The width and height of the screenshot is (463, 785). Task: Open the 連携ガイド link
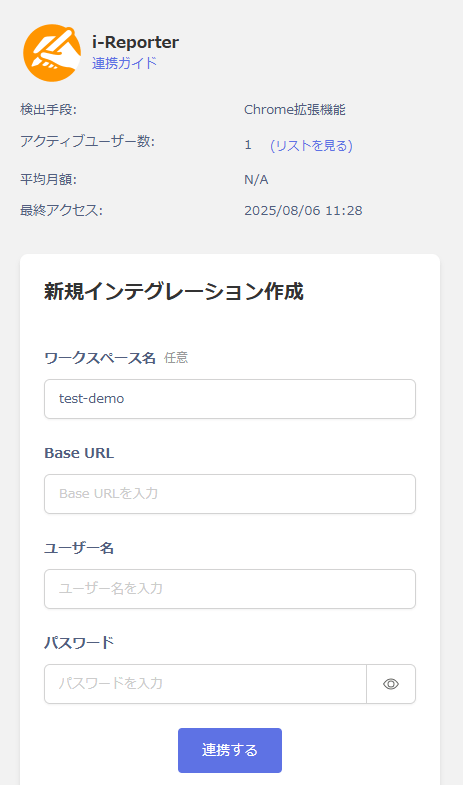pyautogui.click(x=124, y=63)
